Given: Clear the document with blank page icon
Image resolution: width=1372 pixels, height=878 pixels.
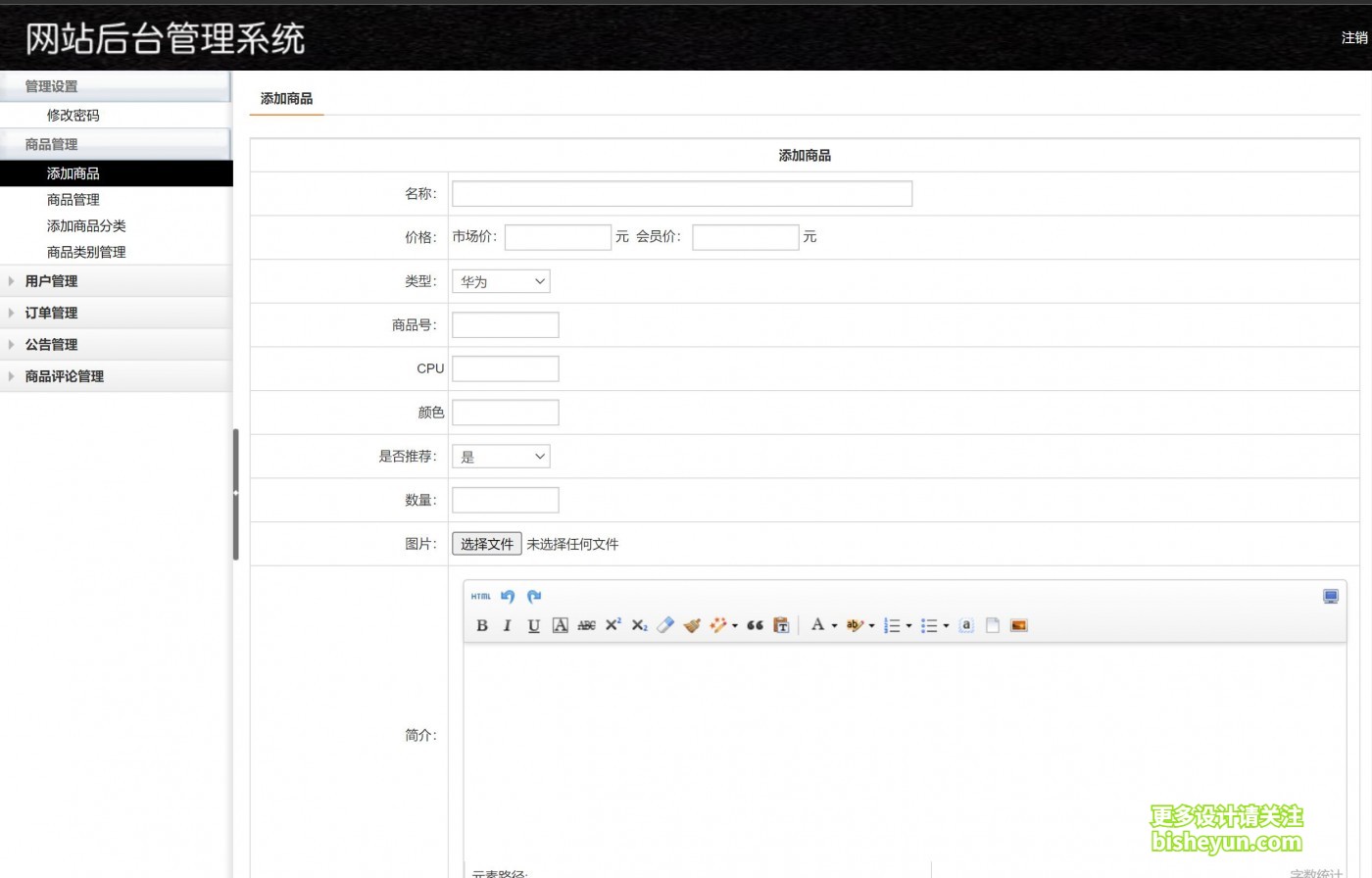Looking at the screenshot, I should (x=993, y=625).
